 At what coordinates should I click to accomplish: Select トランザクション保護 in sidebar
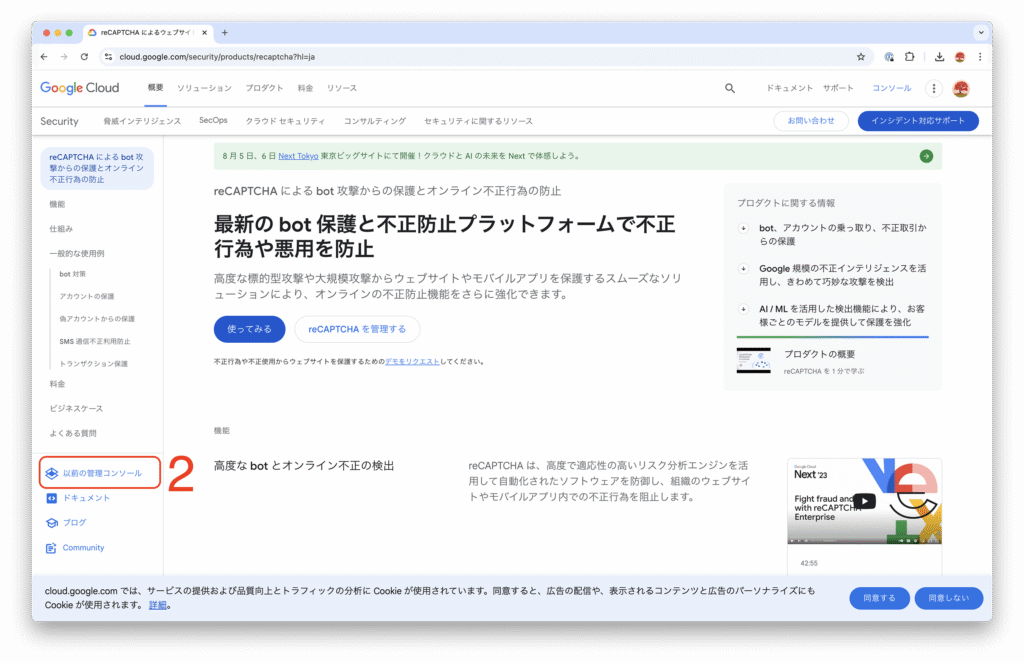(x=93, y=364)
